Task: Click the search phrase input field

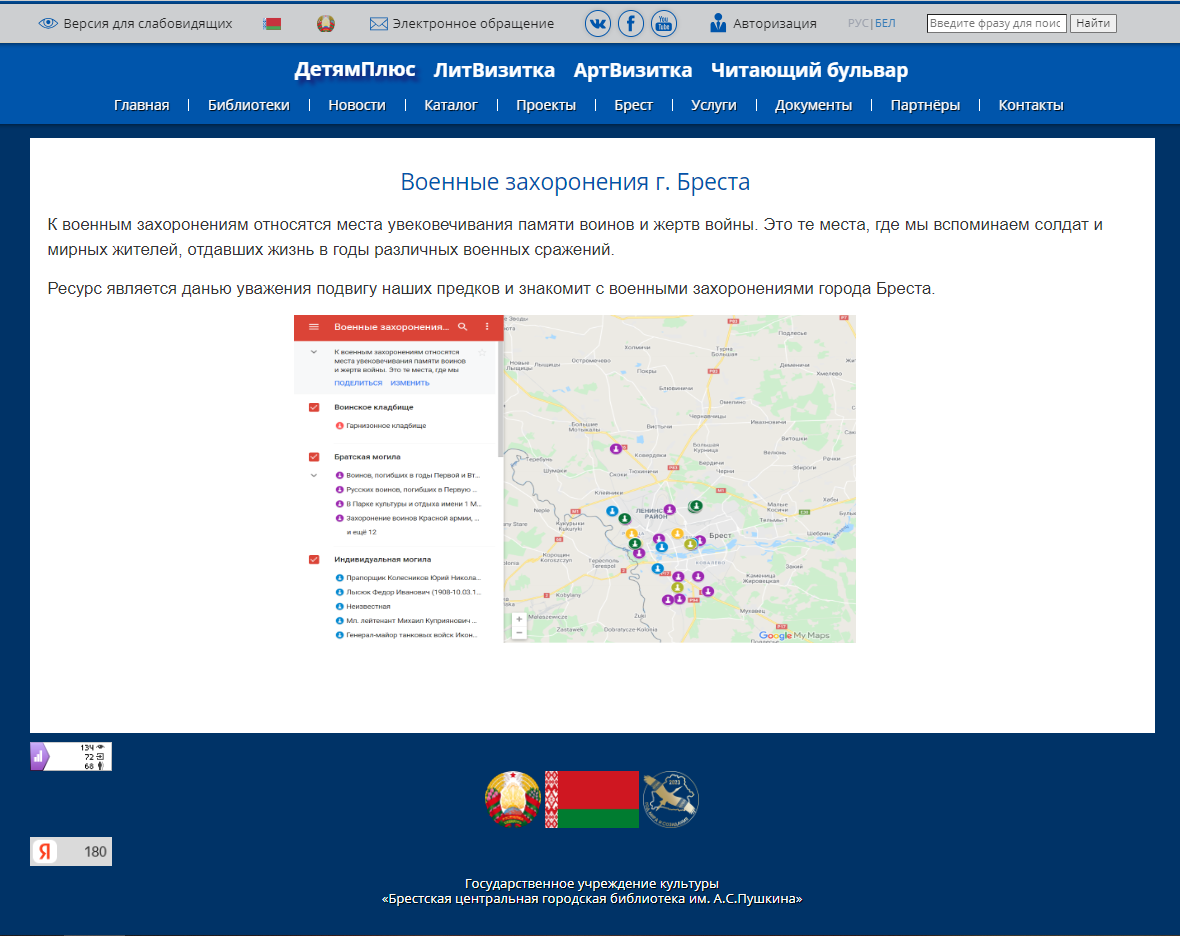Action: (996, 23)
